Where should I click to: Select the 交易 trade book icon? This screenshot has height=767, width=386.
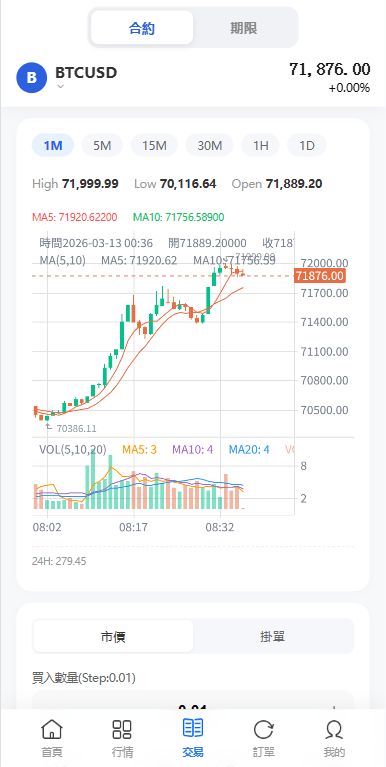[x=193, y=728]
